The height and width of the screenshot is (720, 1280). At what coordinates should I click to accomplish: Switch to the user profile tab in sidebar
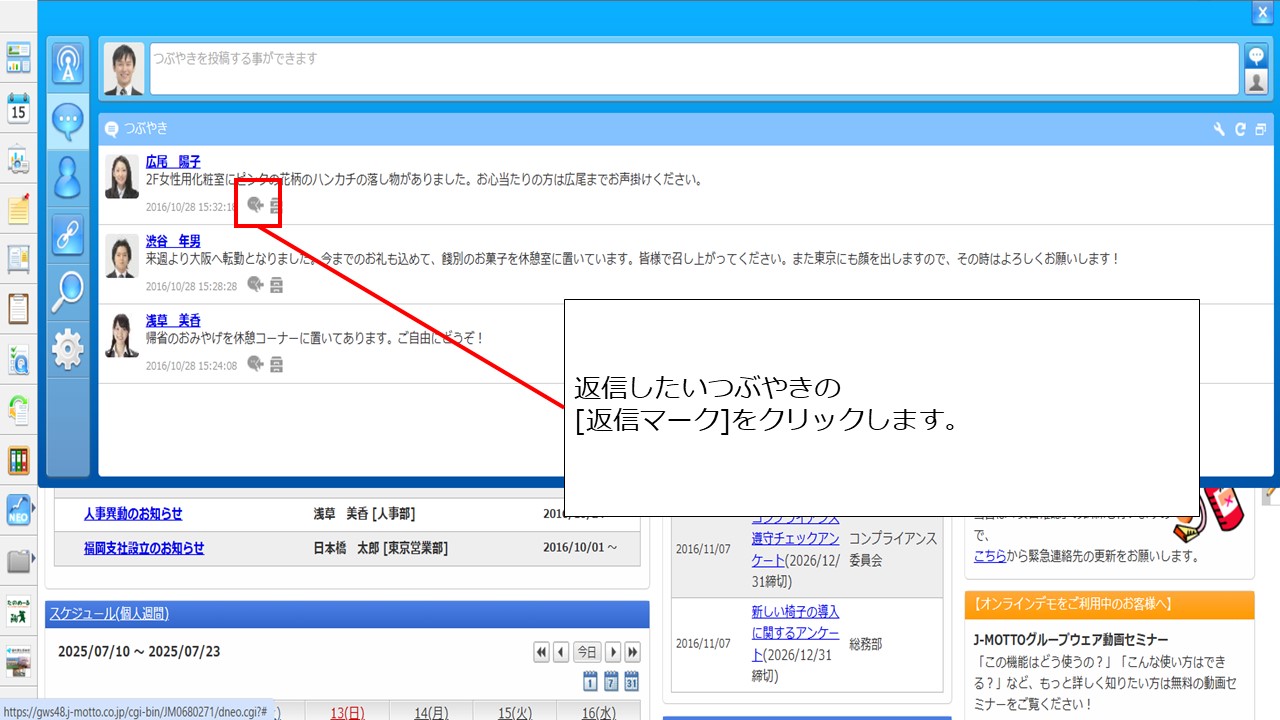68,177
